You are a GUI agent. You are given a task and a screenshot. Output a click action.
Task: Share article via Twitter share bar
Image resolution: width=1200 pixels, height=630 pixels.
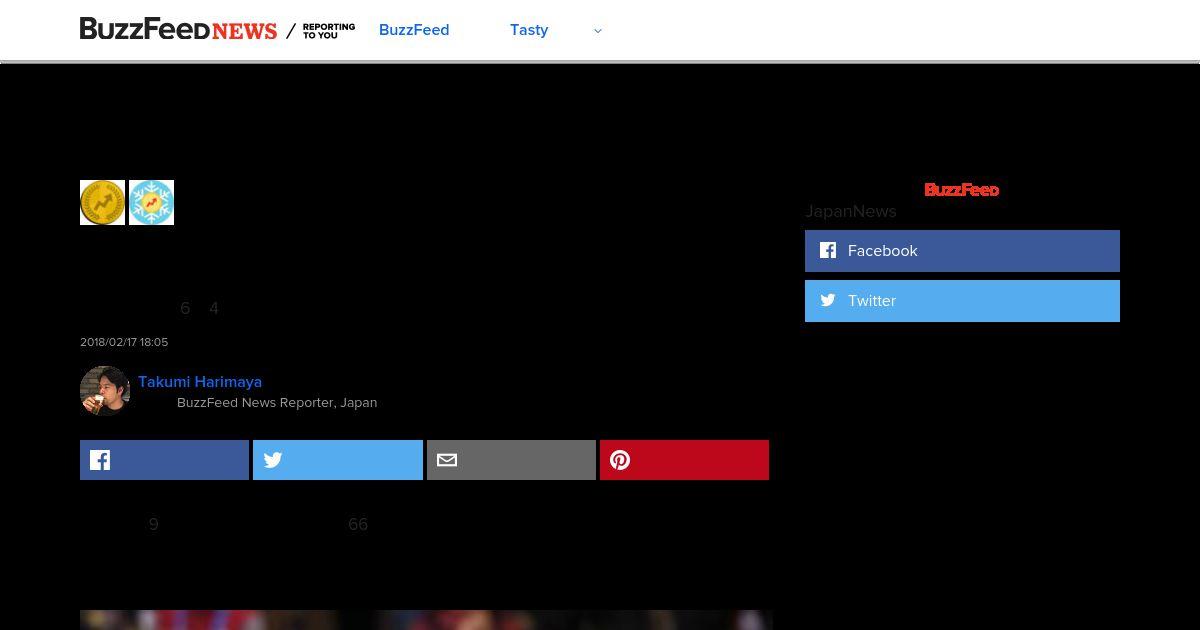coord(338,460)
